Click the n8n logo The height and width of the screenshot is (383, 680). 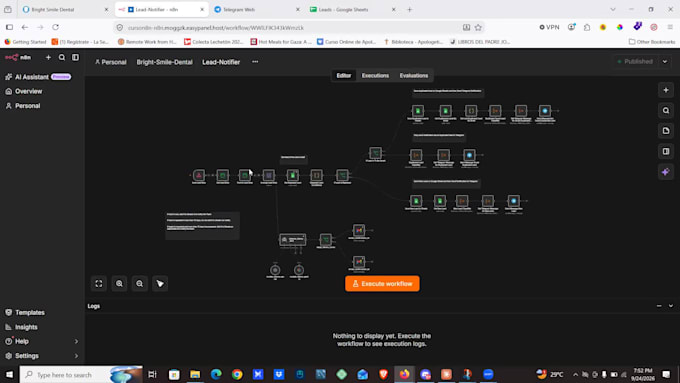pyautogui.click(x=18, y=57)
